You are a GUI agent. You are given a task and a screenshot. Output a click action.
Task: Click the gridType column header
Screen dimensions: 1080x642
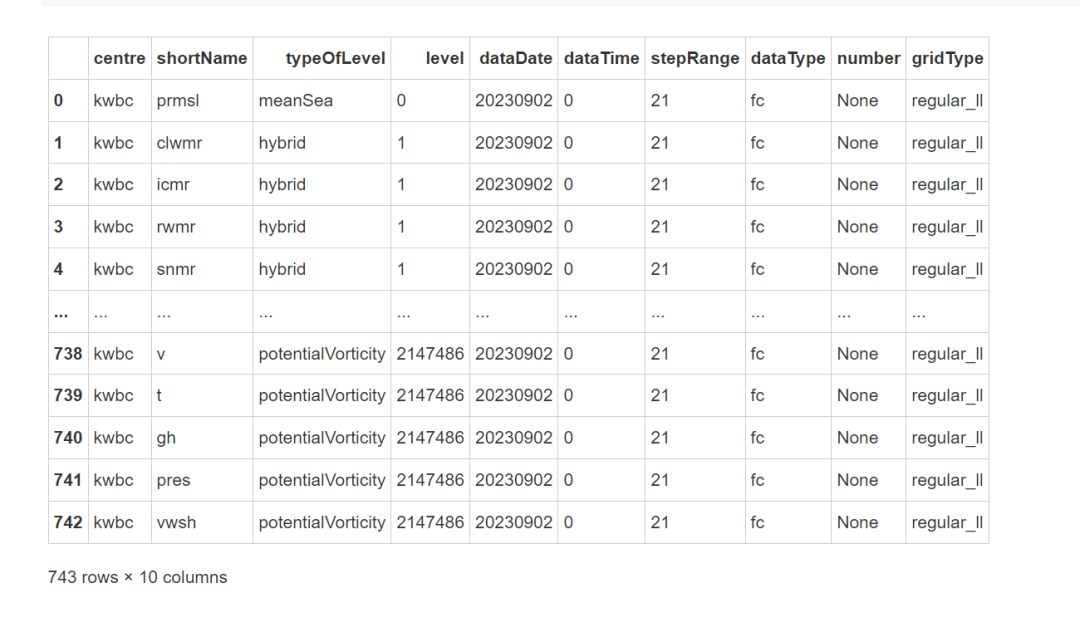click(x=947, y=59)
